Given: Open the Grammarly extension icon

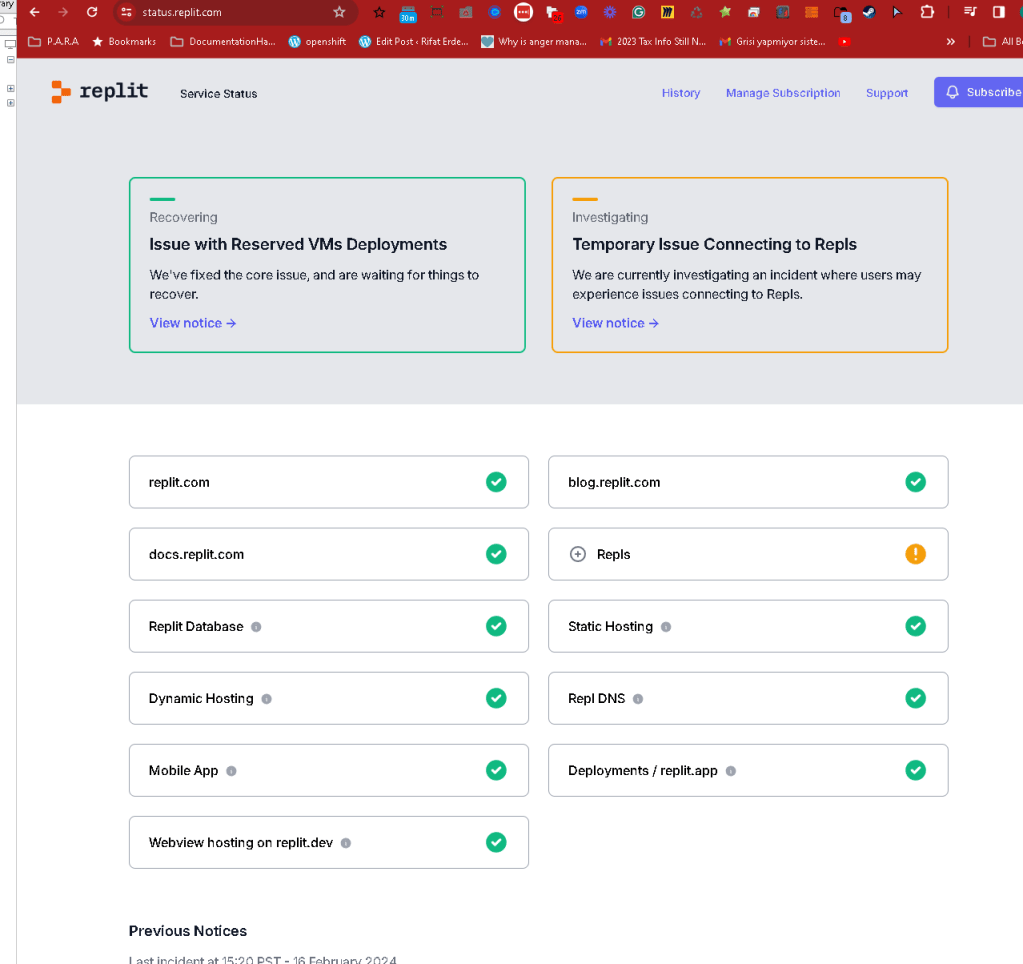Looking at the screenshot, I should [638, 12].
